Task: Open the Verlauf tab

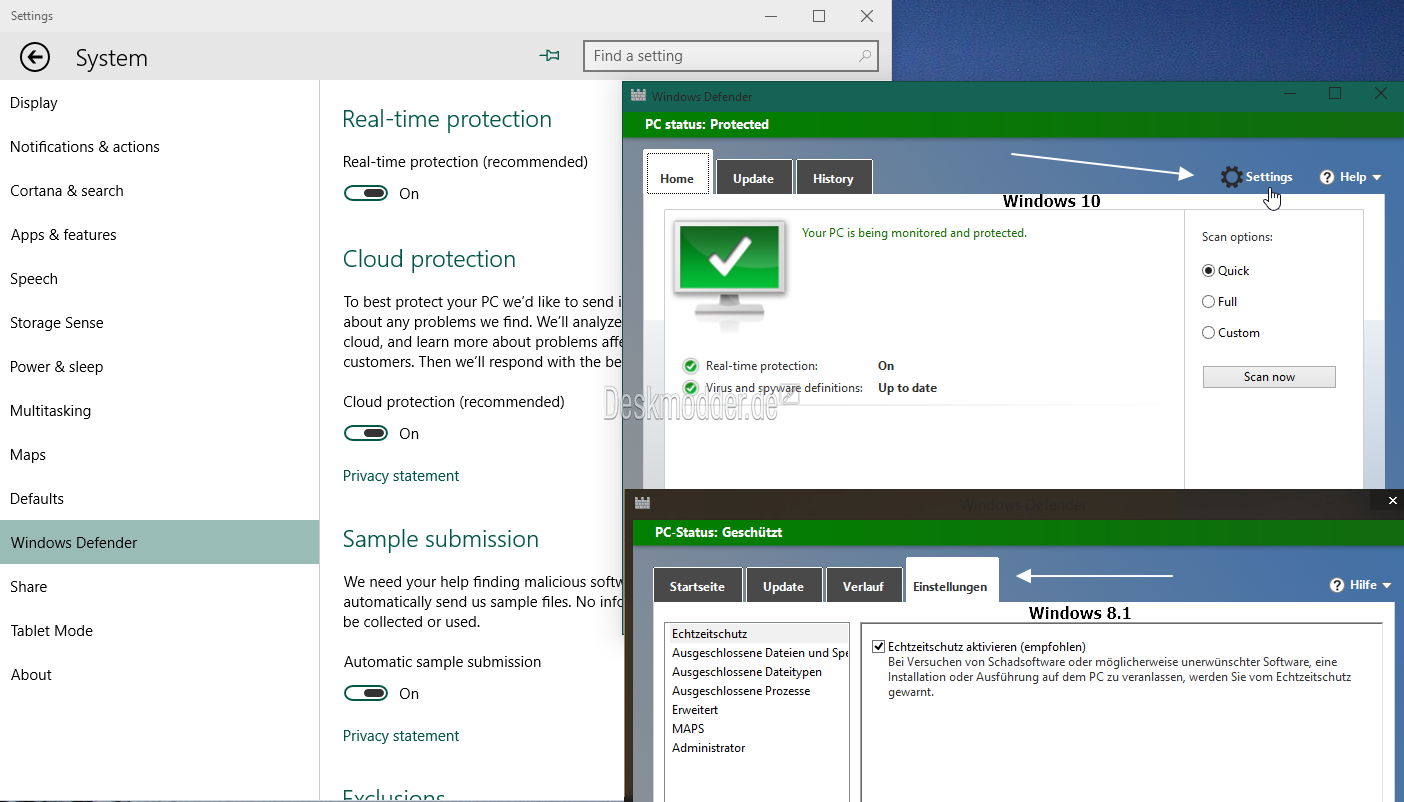Action: (x=863, y=585)
